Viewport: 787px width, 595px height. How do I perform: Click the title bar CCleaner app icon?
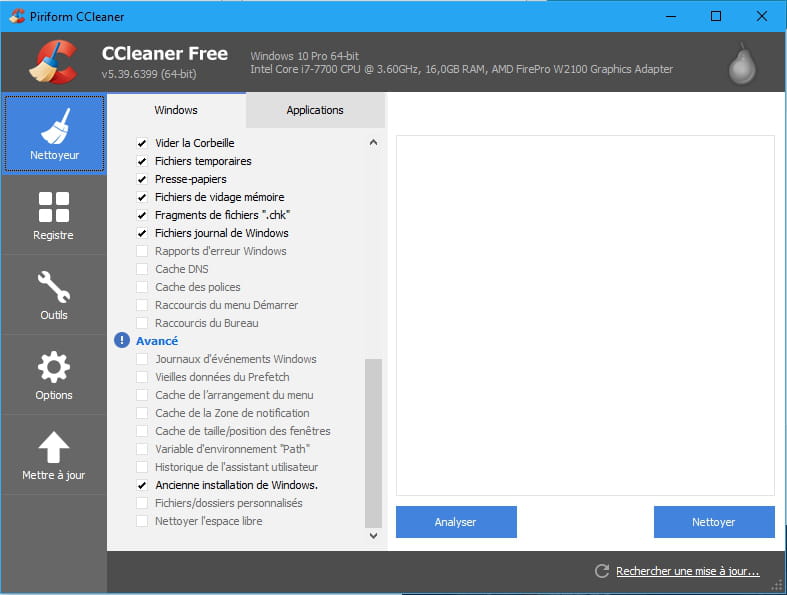point(17,17)
